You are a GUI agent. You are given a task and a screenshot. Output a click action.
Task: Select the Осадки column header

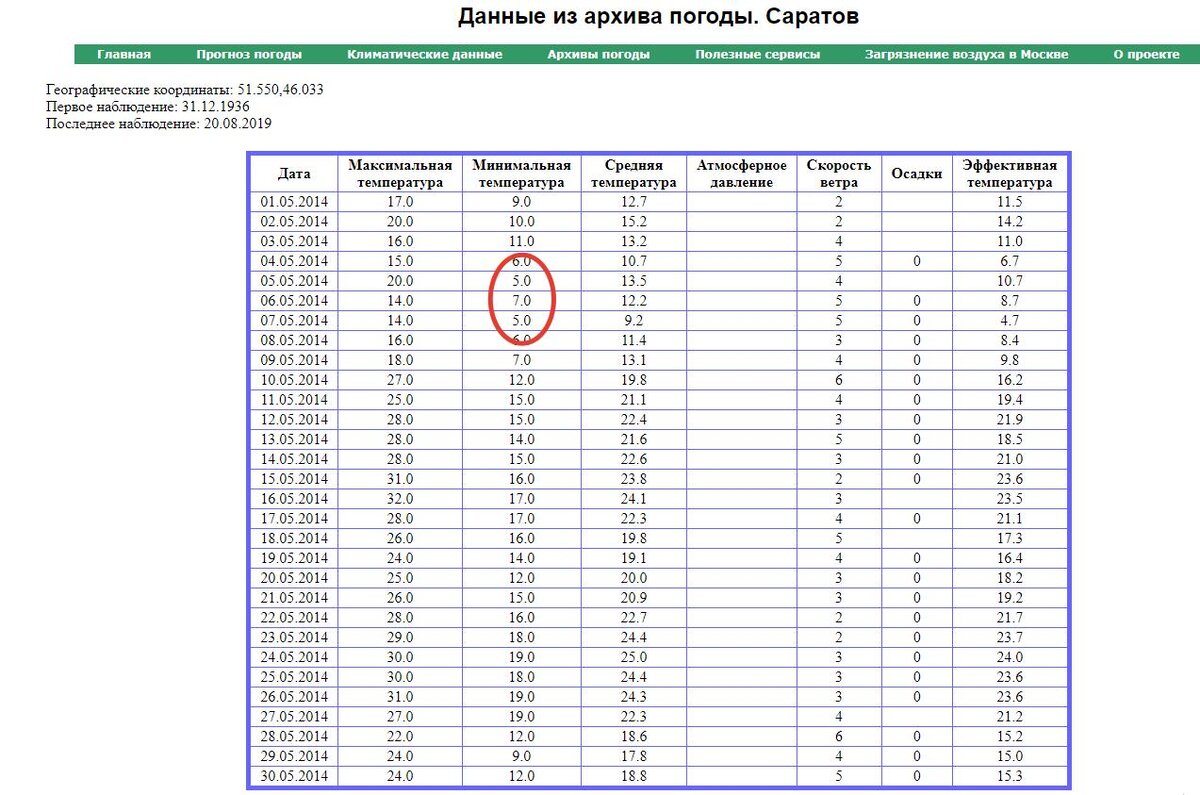point(915,173)
